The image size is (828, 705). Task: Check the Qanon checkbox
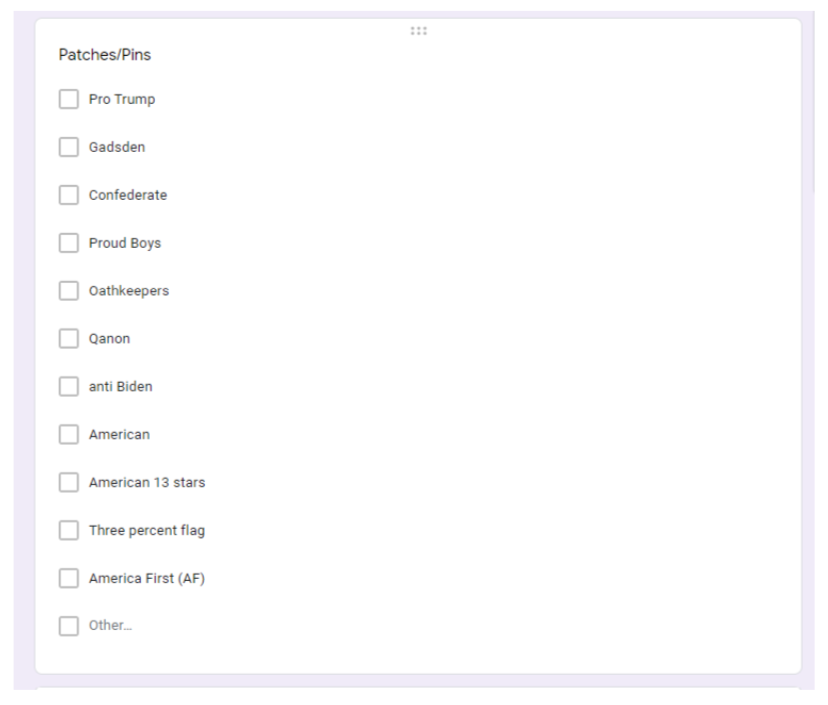point(69,339)
